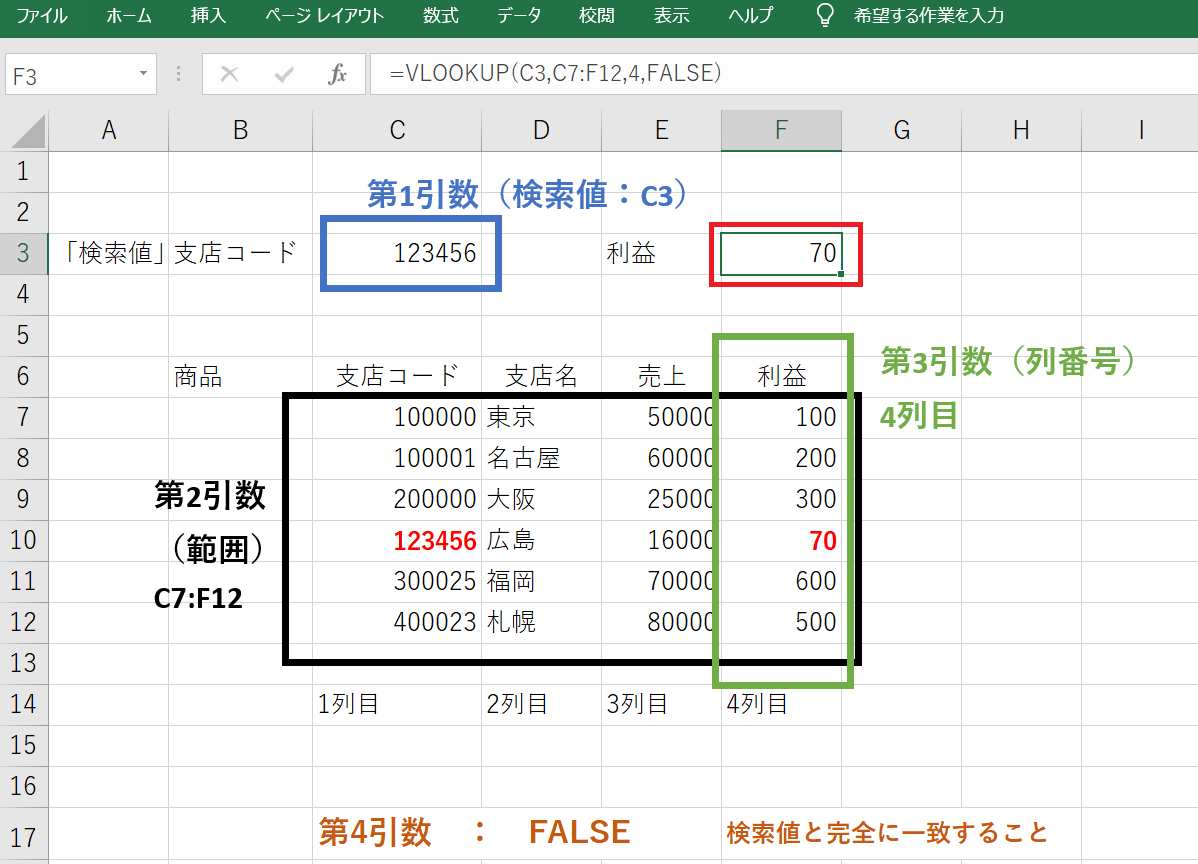Click the 3列目 cell in row 14

point(662,704)
